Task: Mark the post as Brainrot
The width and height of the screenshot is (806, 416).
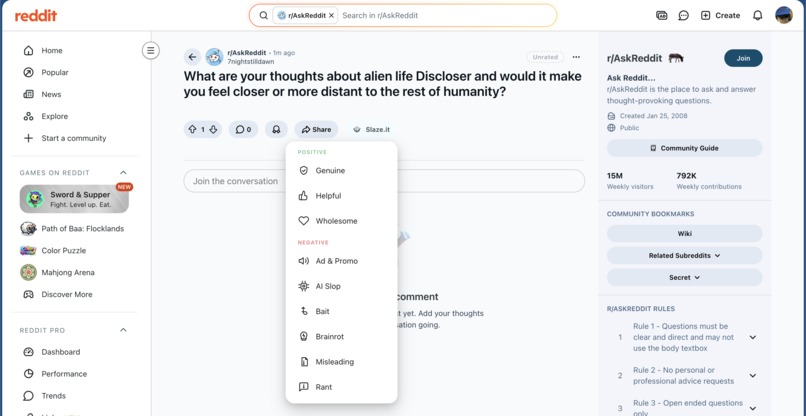Action: 341,337
